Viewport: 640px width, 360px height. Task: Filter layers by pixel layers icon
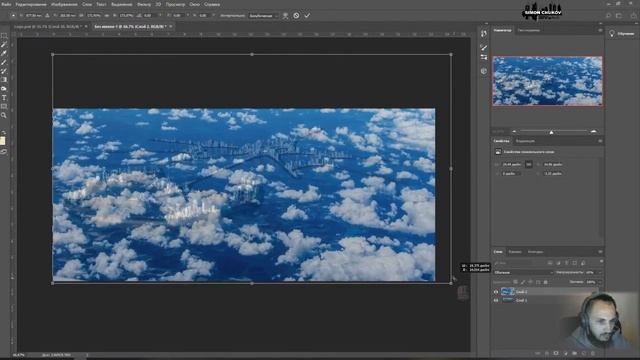[x=550, y=263]
